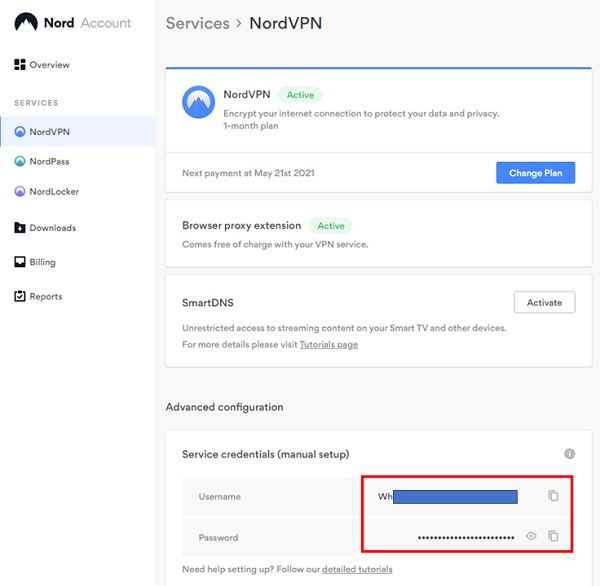The image size is (600, 586).
Task: Click the large NordVPN logo in the service card
Action: pos(198,102)
